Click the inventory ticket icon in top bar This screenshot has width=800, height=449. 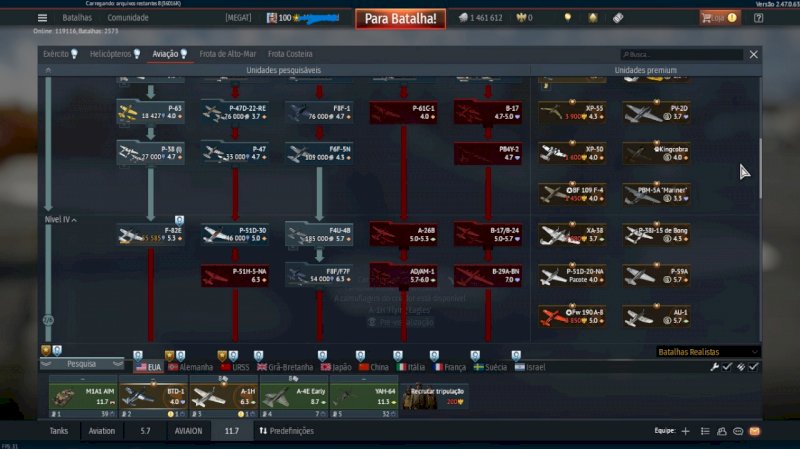pos(618,18)
